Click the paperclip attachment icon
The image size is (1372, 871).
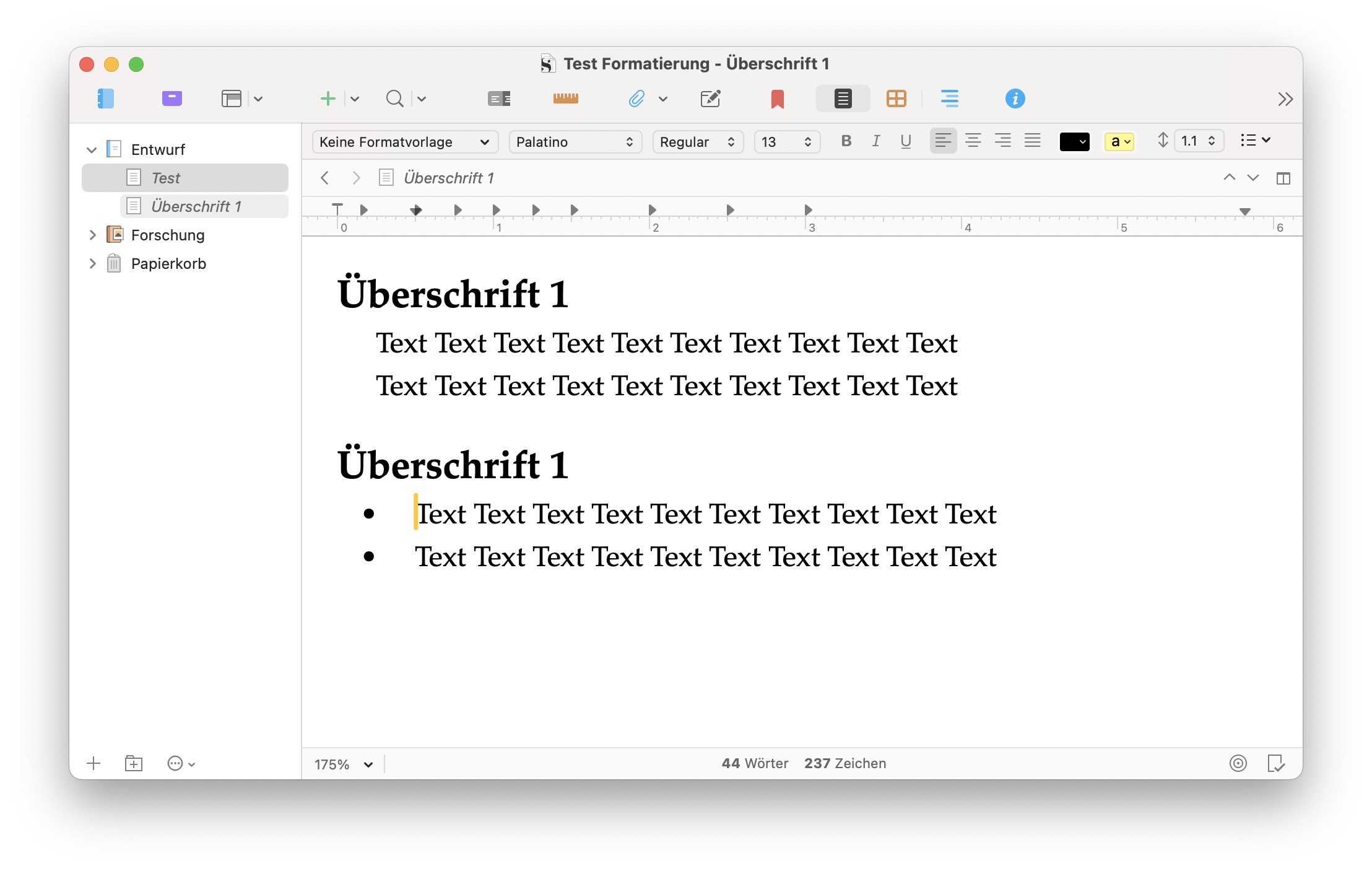[636, 98]
